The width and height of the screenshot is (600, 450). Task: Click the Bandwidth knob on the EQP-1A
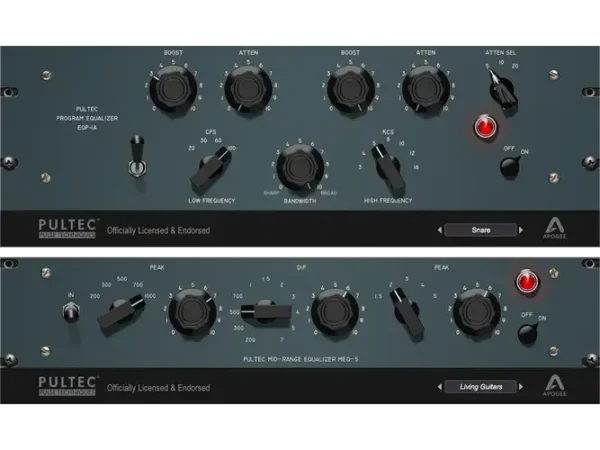300,167
